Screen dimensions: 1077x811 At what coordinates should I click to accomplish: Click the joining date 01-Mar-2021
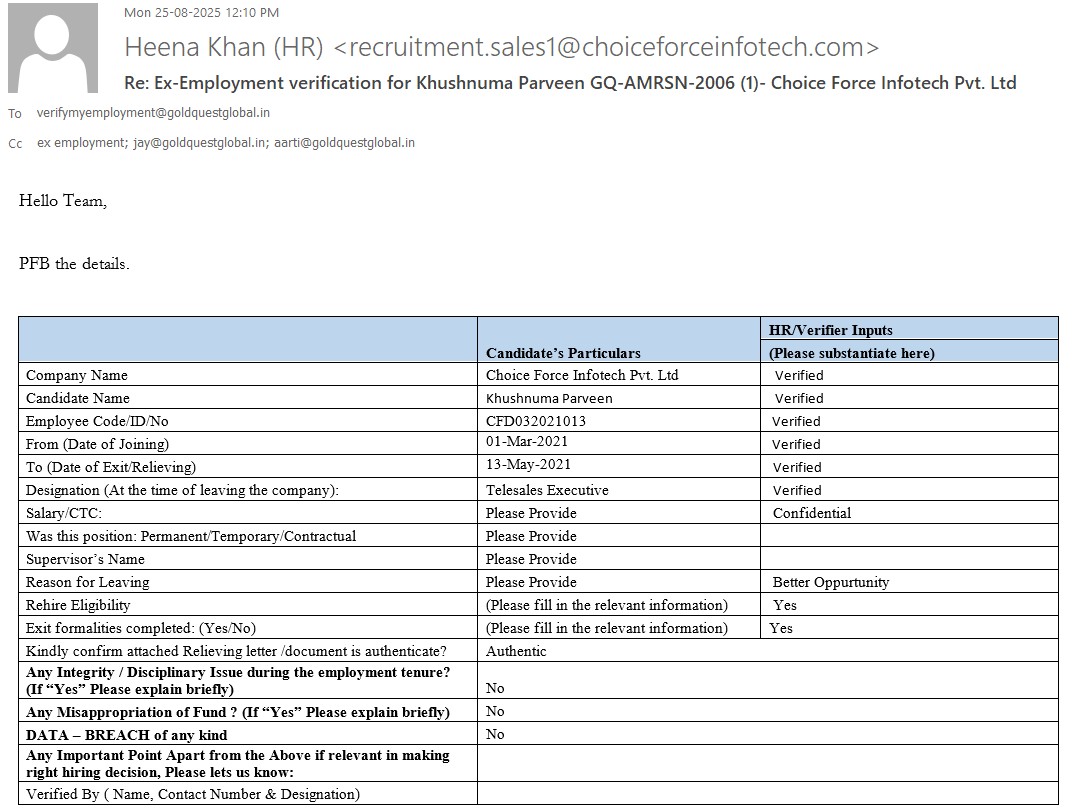(x=527, y=442)
